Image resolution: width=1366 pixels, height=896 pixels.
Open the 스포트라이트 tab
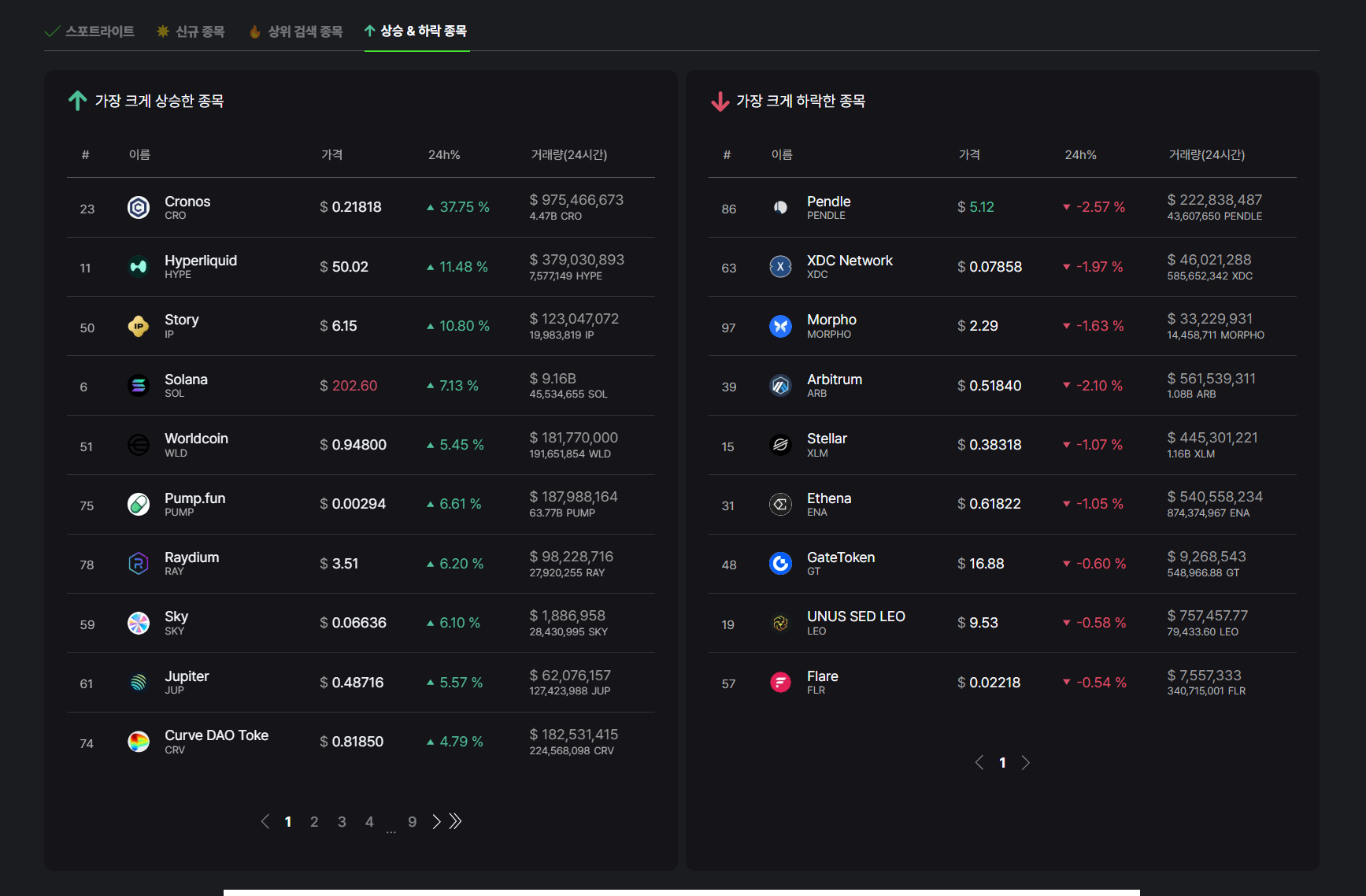(x=90, y=31)
